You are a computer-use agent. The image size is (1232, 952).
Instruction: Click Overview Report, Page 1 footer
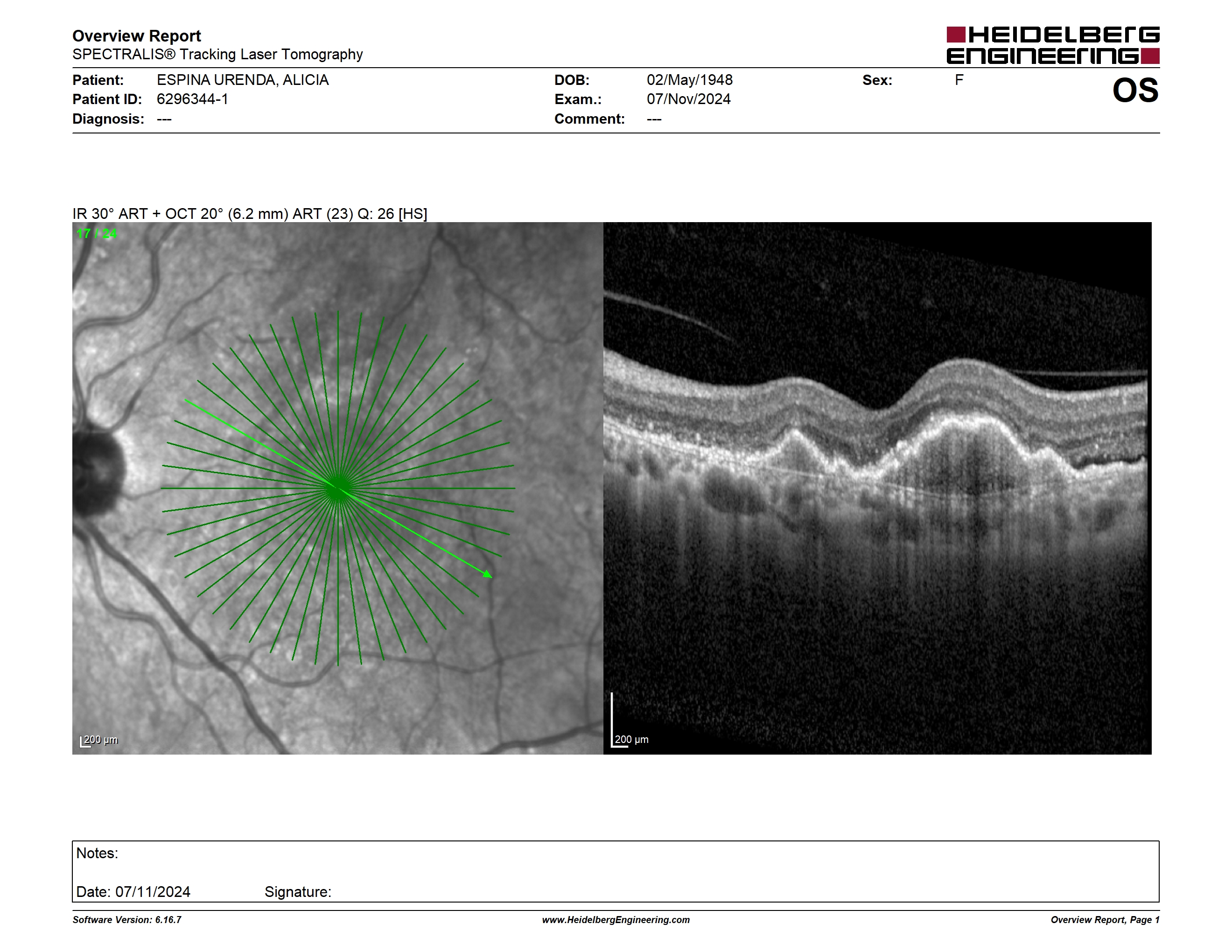pyautogui.click(x=1105, y=920)
